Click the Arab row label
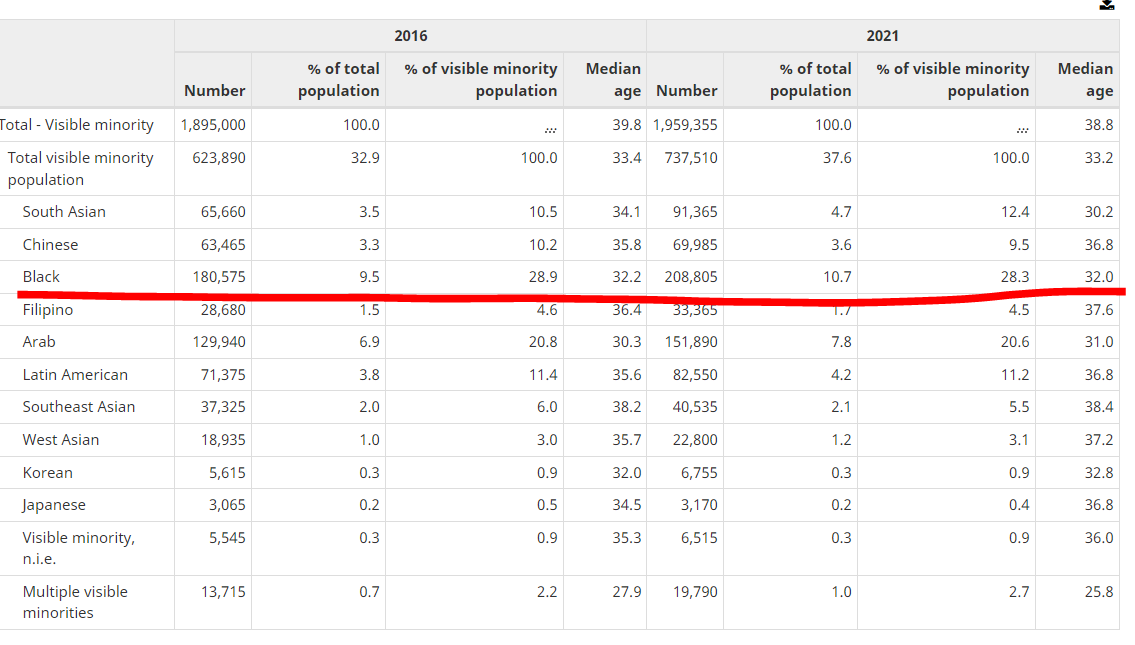The width and height of the screenshot is (1135, 645). (x=39, y=342)
